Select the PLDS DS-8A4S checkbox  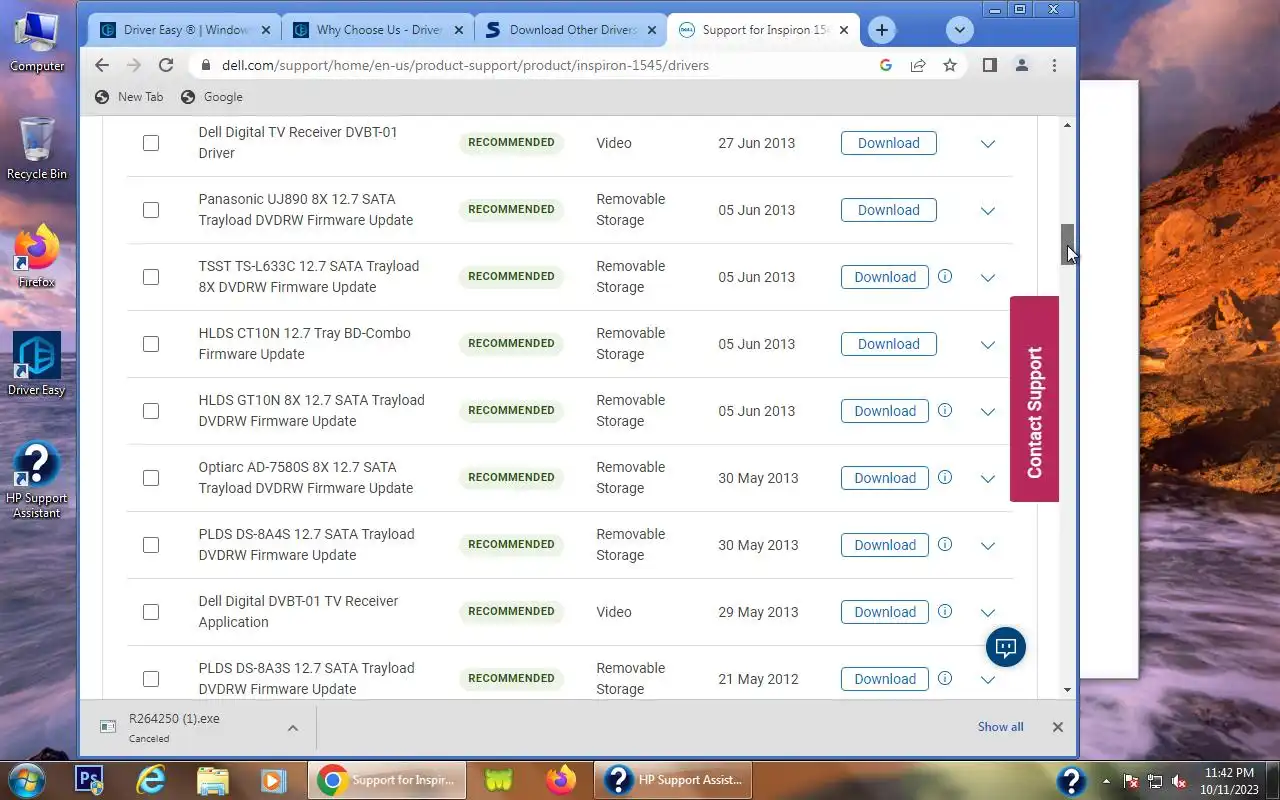[x=151, y=545]
